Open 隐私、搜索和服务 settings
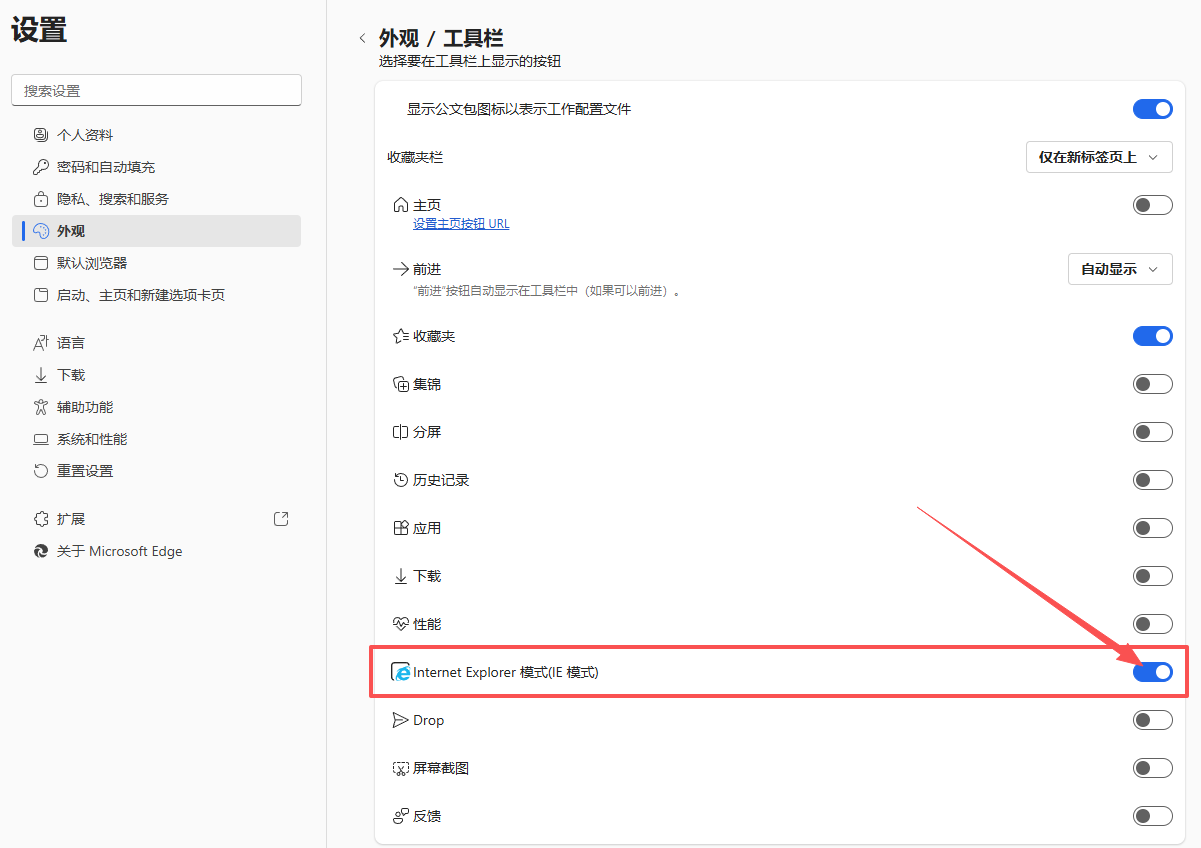Screen dimensions: 1201x848 156,199
